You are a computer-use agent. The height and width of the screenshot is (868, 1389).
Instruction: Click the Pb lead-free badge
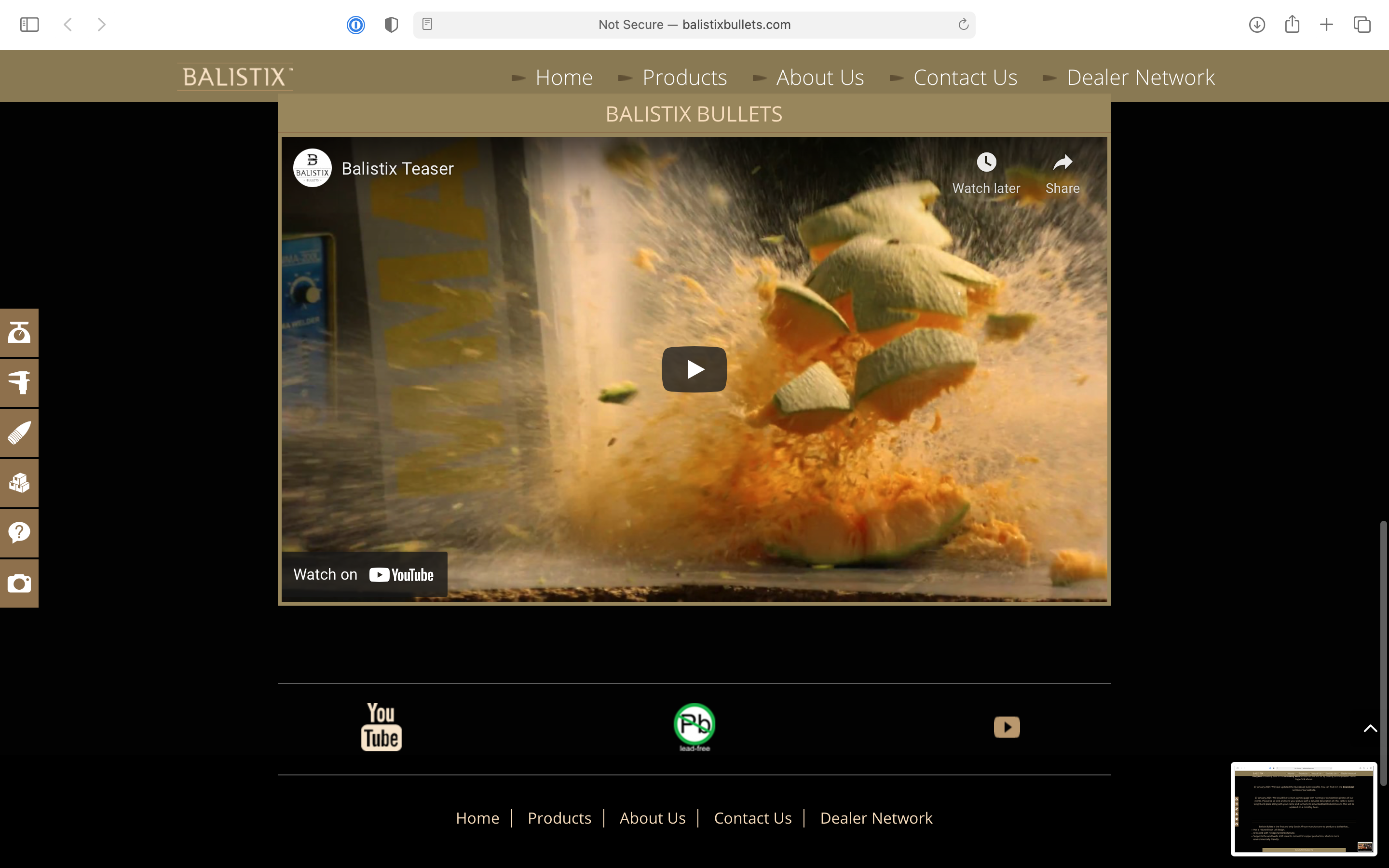[694, 727]
